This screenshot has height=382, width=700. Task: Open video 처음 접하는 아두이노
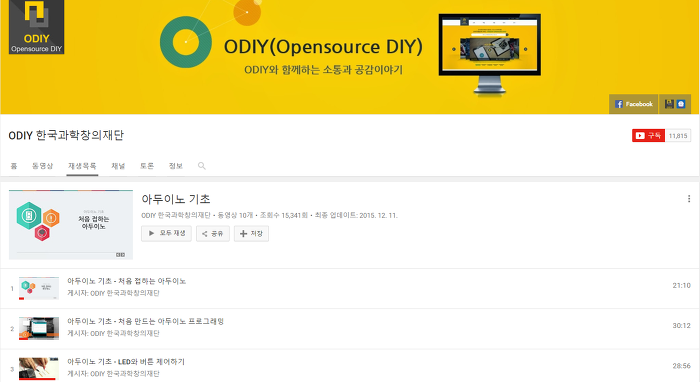126,281
